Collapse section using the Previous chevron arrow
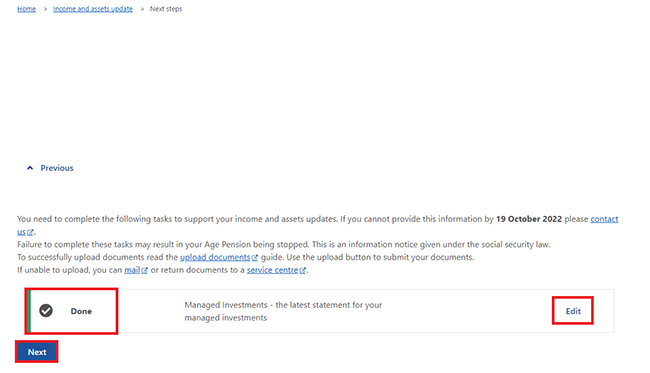The height and width of the screenshot is (373, 650). click(x=30, y=168)
